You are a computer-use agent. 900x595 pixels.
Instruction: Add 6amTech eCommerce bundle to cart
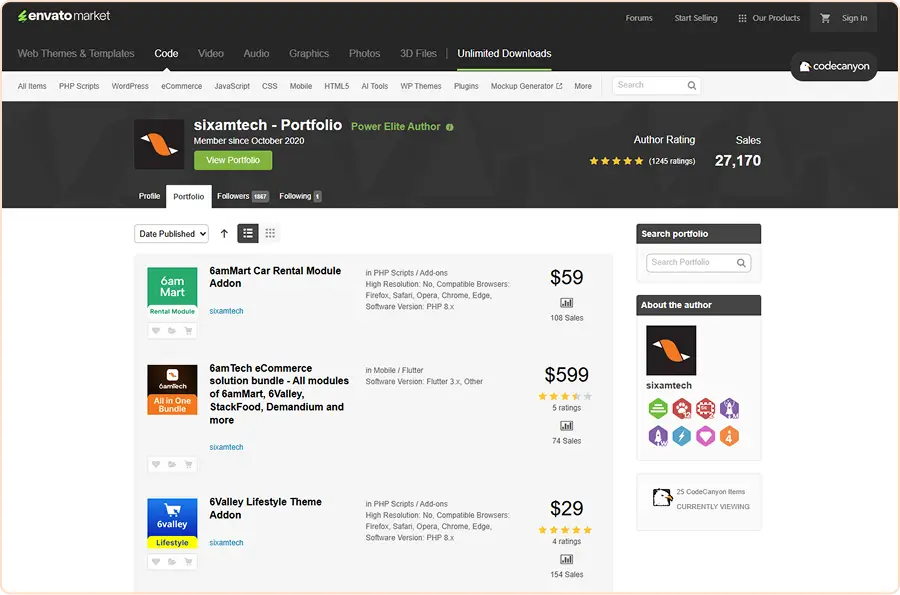pyautogui.click(x=188, y=464)
